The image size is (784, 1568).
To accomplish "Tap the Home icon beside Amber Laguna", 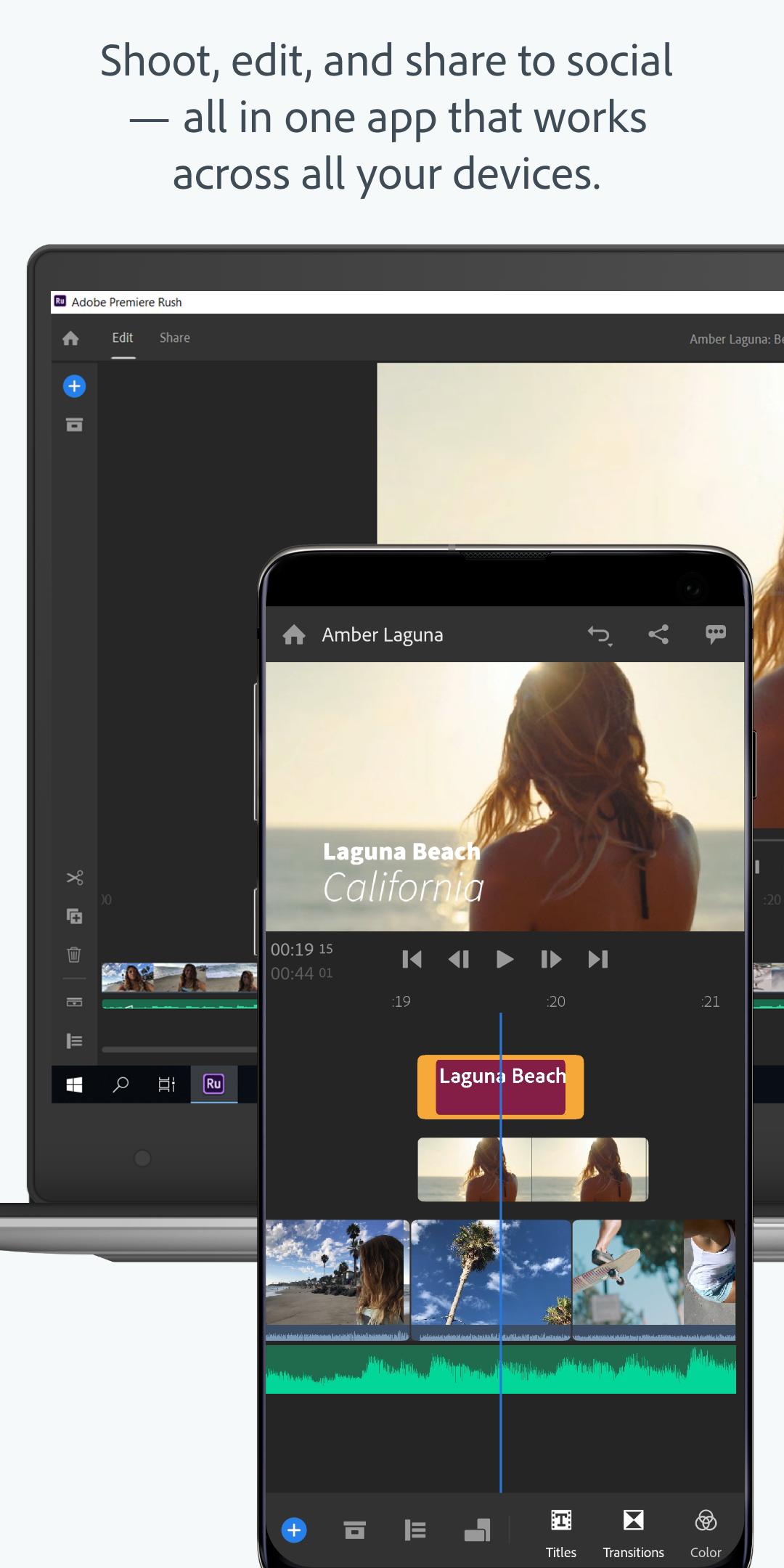I will pos(294,635).
